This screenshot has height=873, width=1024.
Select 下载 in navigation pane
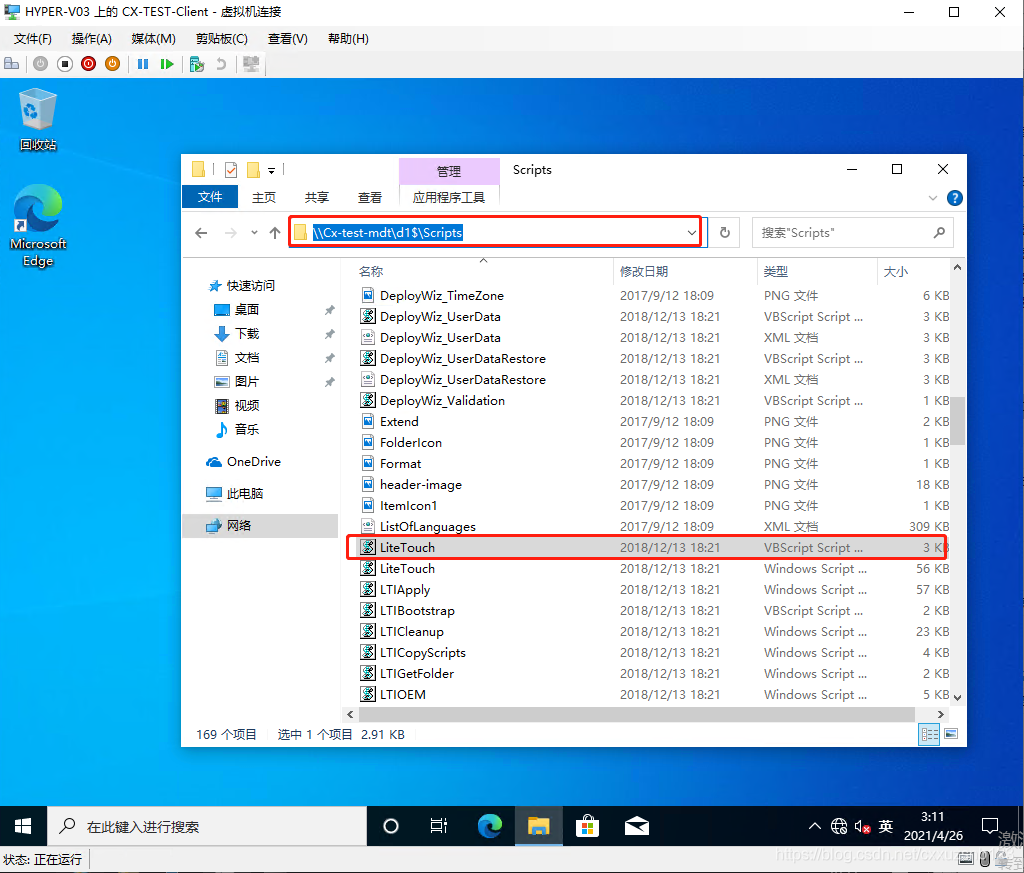pyautogui.click(x=247, y=334)
